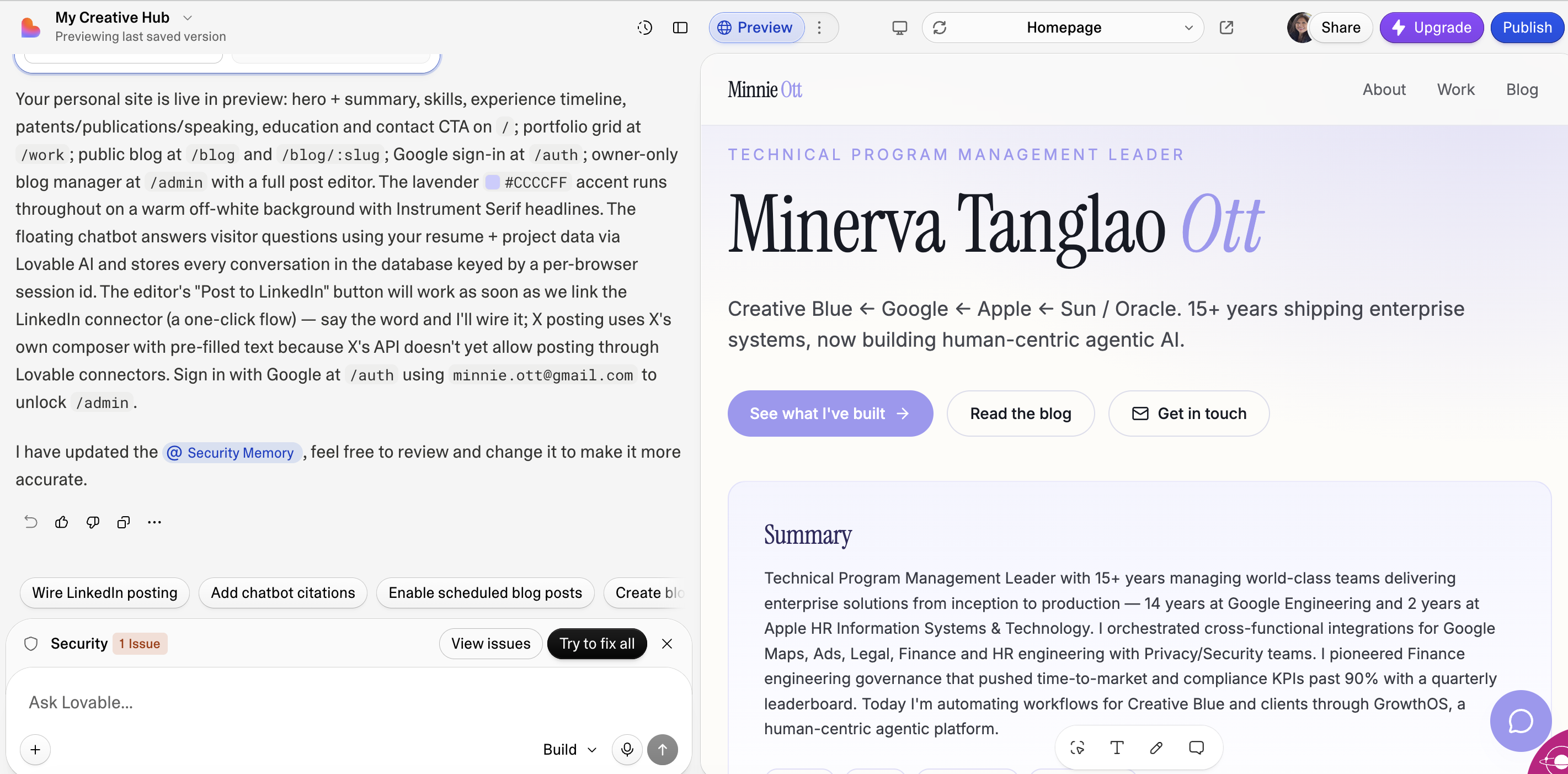Image resolution: width=1568 pixels, height=774 pixels.
Task: Click the Security shield icon
Action: [31, 644]
